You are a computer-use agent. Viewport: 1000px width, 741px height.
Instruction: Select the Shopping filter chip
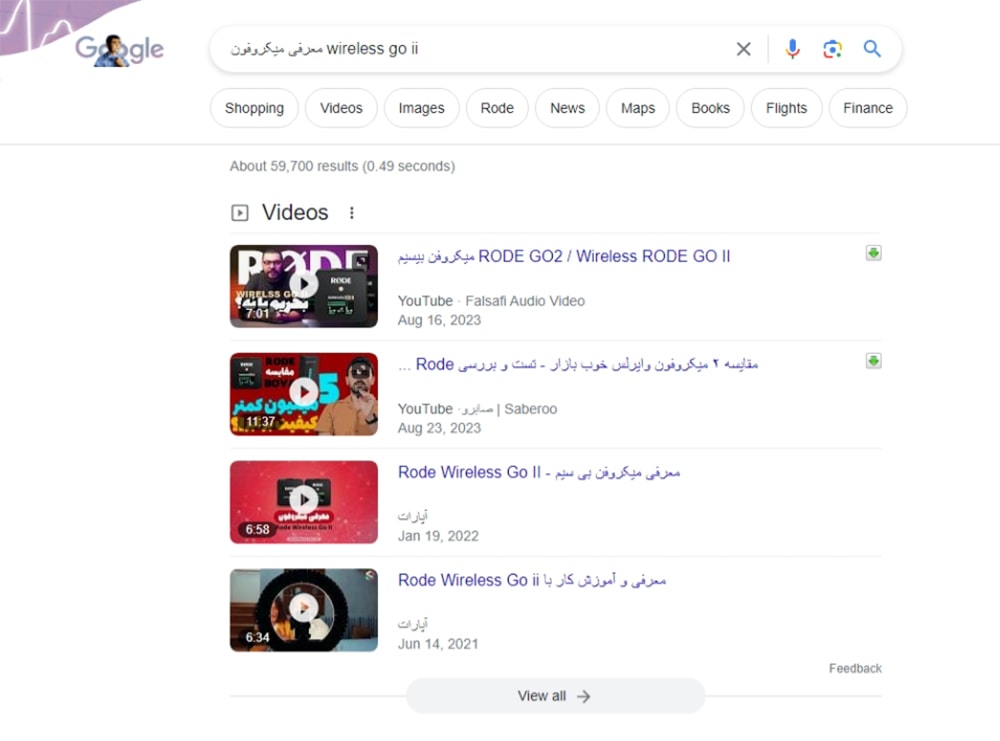point(254,108)
